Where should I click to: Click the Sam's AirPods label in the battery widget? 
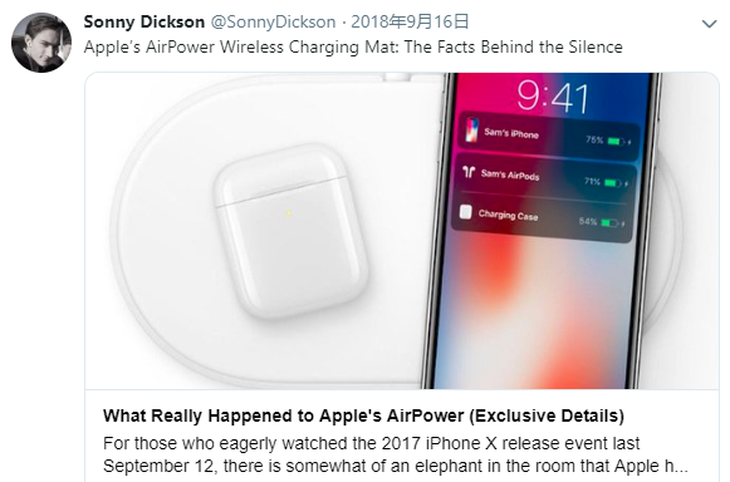coord(510,175)
